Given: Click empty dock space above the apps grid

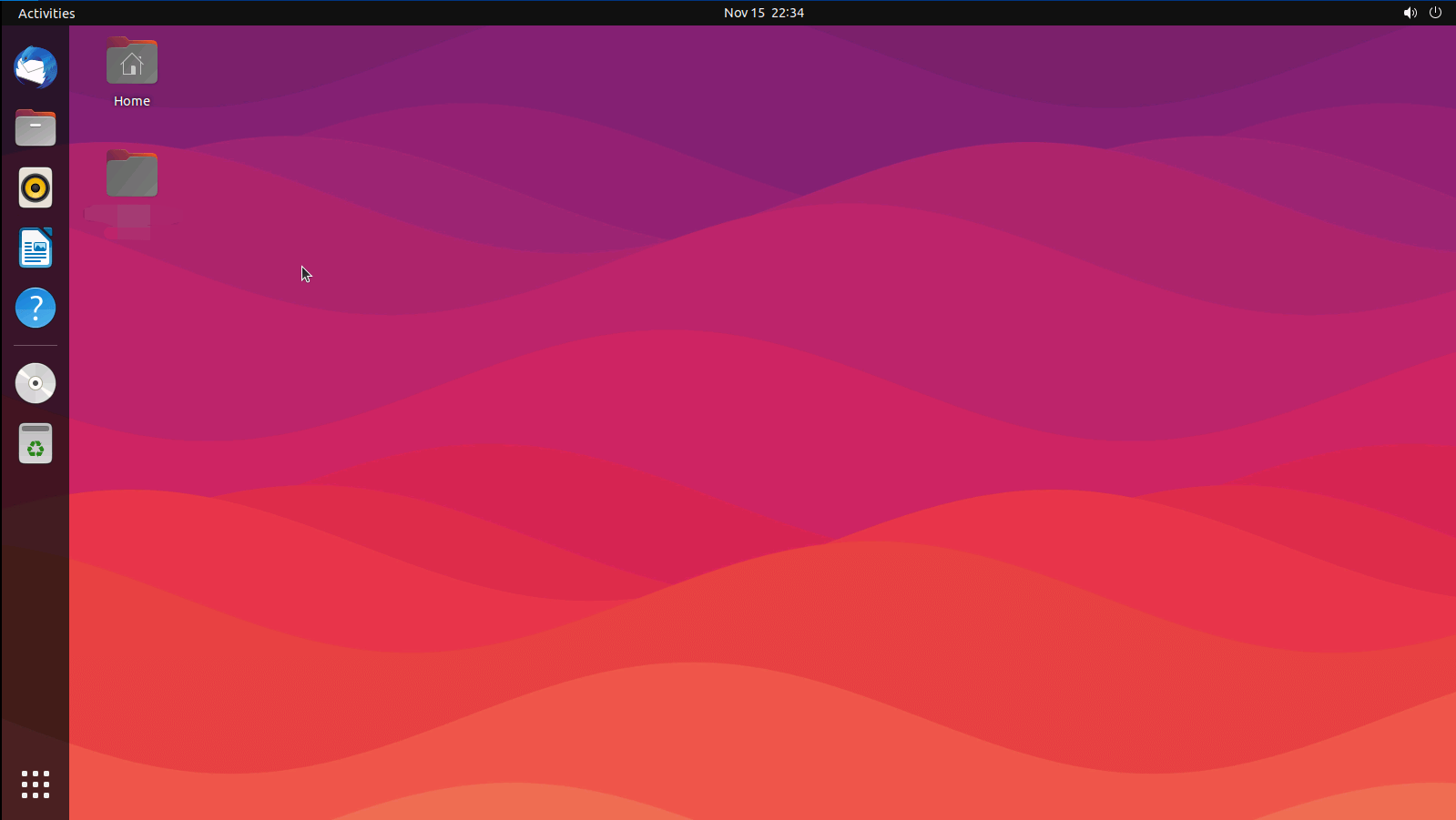Looking at the screenshot, I should pos(36,619).
